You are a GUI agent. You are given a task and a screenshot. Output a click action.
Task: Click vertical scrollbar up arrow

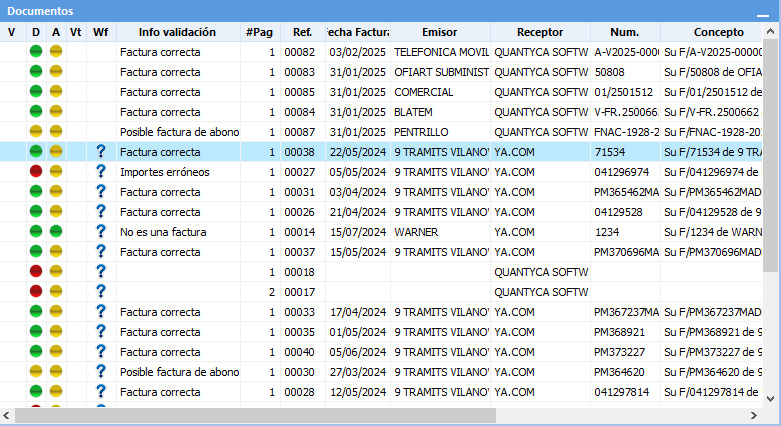(x=771, y=31)
